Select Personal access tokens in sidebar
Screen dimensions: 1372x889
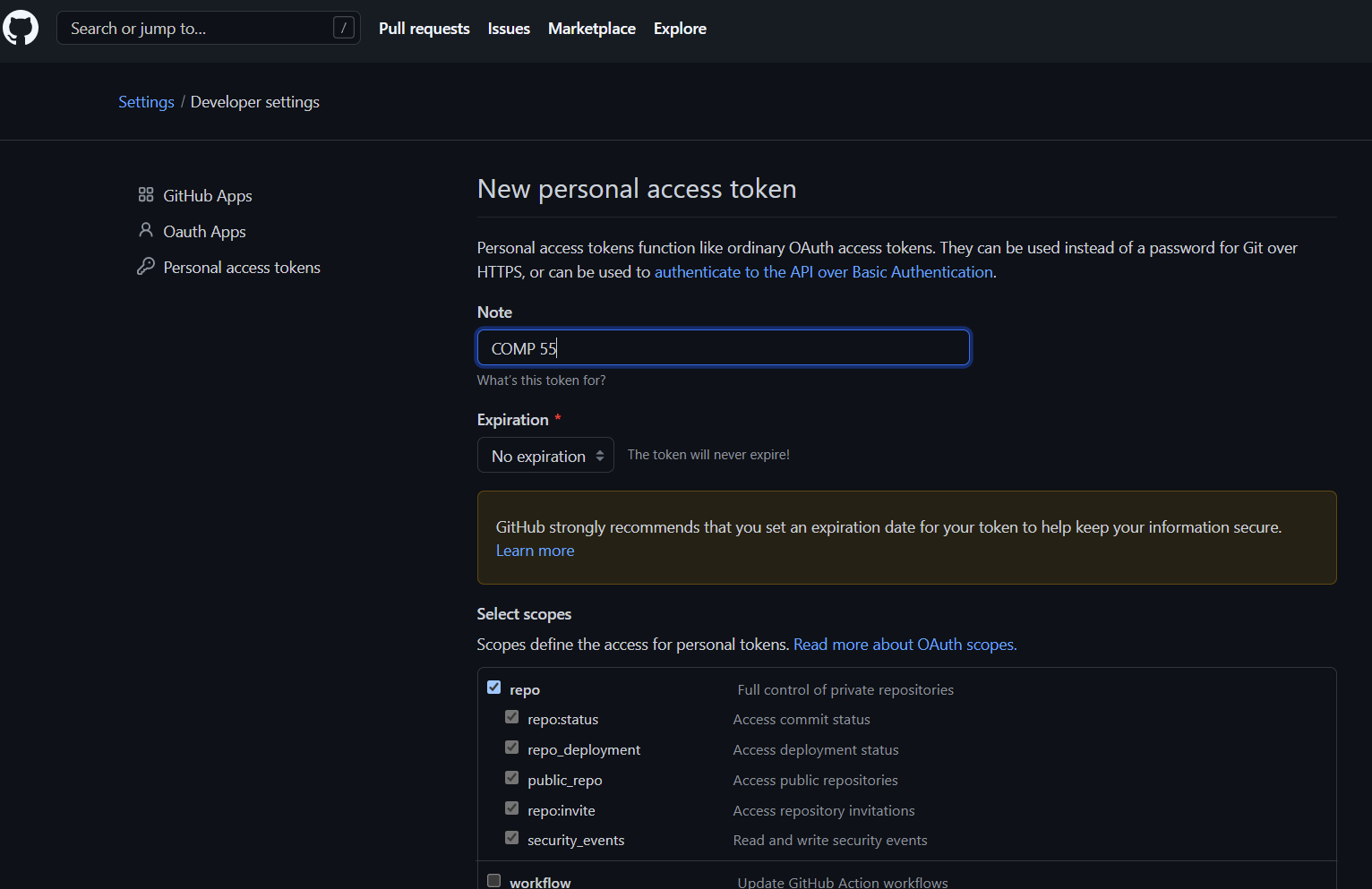[x=242, y=267]
